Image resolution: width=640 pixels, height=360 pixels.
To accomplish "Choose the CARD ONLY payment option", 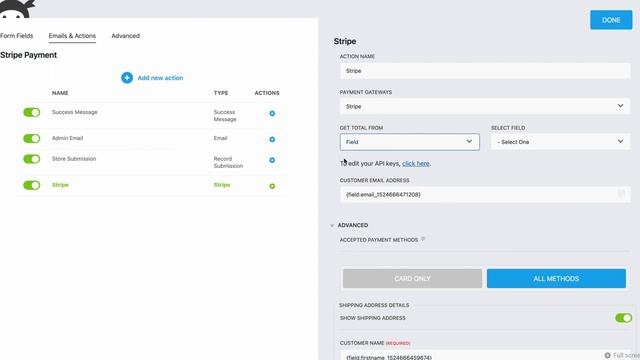I will click(412, 278).
